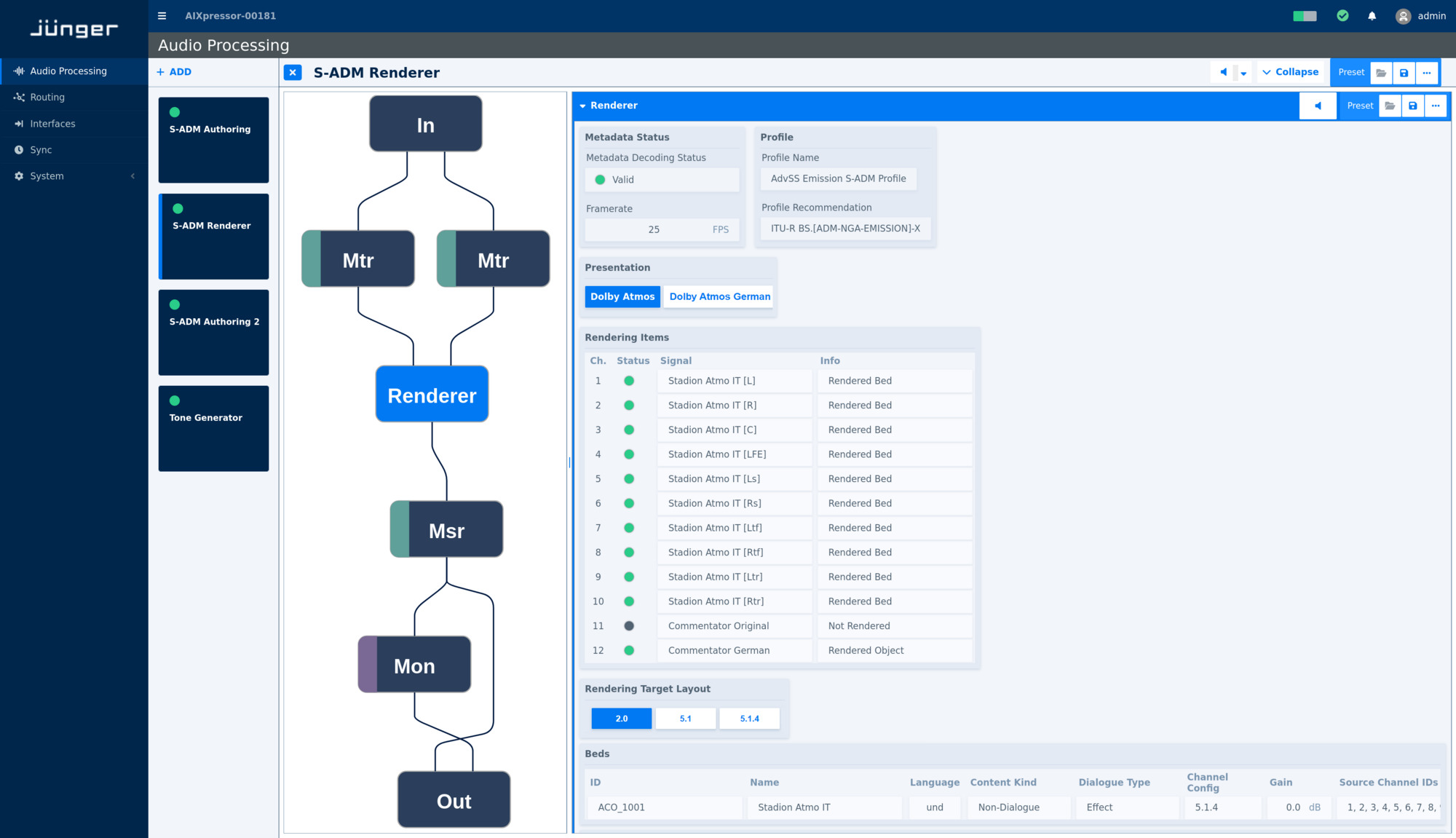
Task: Select the 2.0 rendering target layout
Action: (x=621, y=719)
